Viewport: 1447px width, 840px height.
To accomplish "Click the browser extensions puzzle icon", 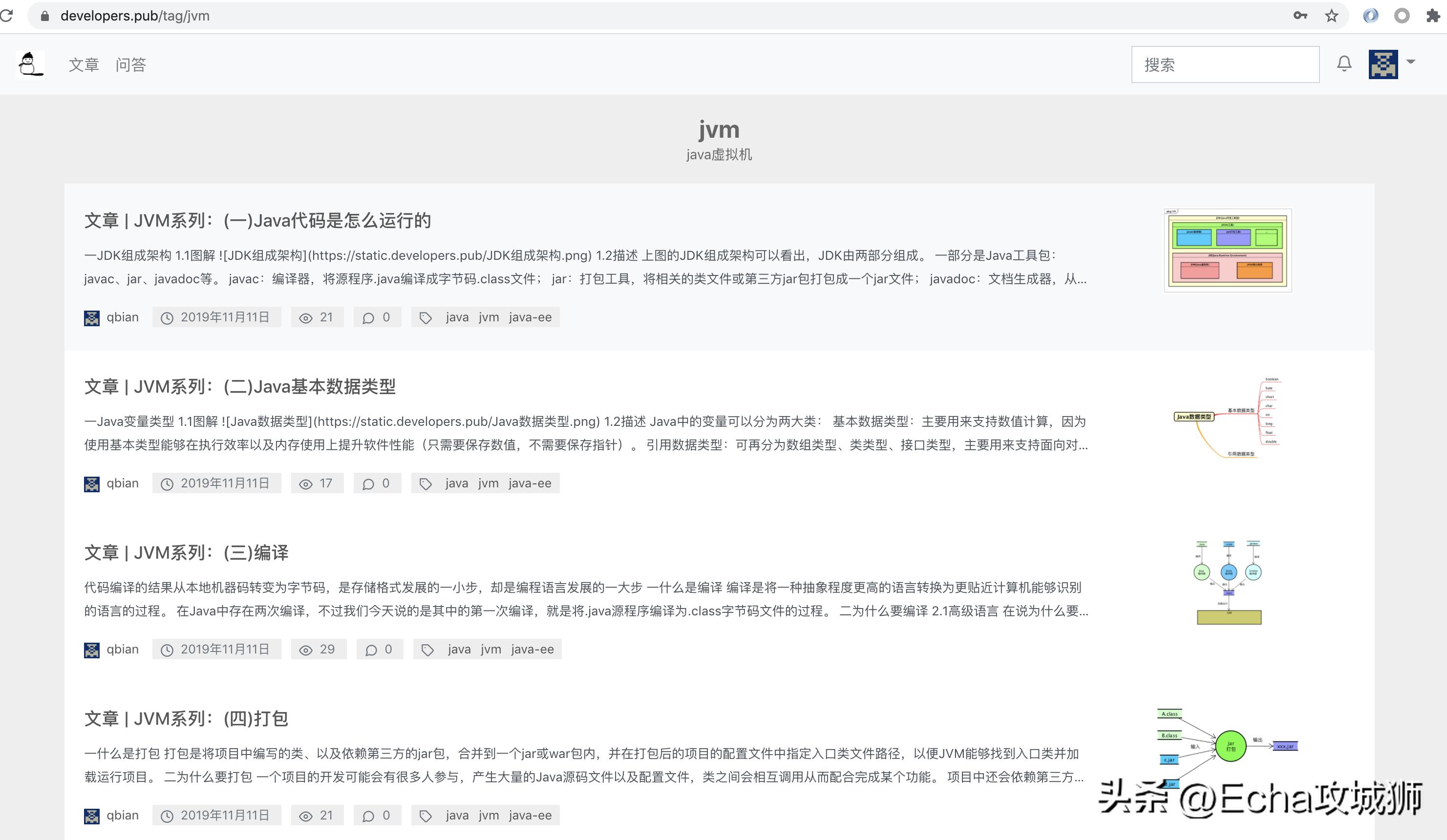I will click(1434, 16).
